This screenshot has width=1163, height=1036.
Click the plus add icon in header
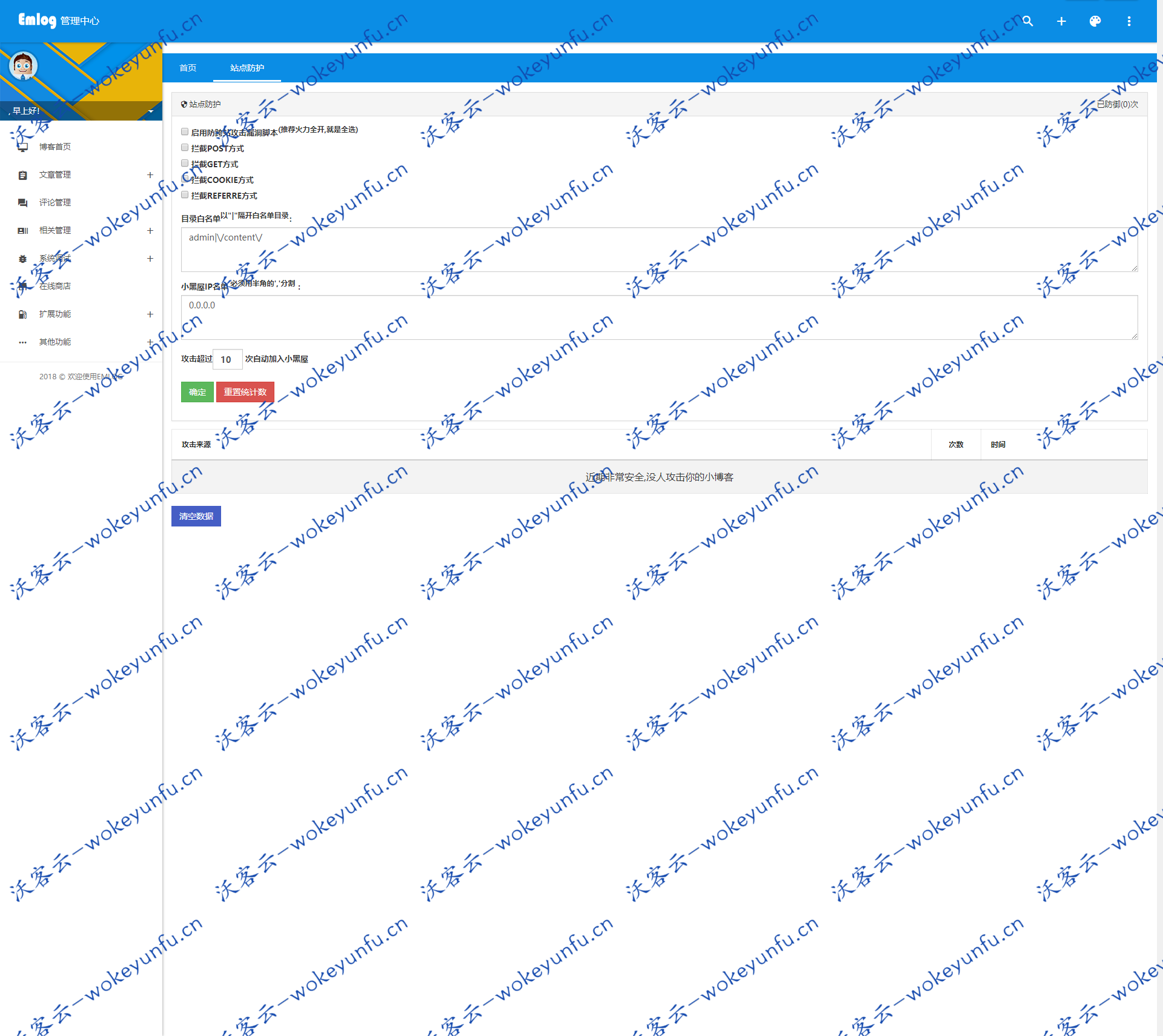coord(1061,21)
